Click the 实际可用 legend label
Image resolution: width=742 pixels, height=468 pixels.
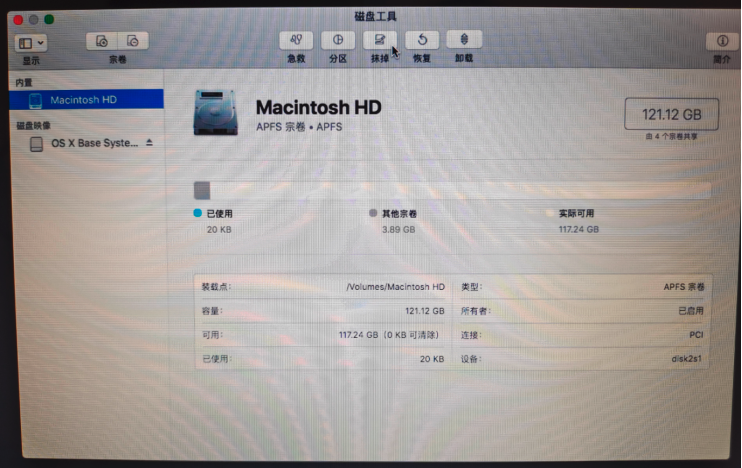pyautogui.click(x=576, y=213)
